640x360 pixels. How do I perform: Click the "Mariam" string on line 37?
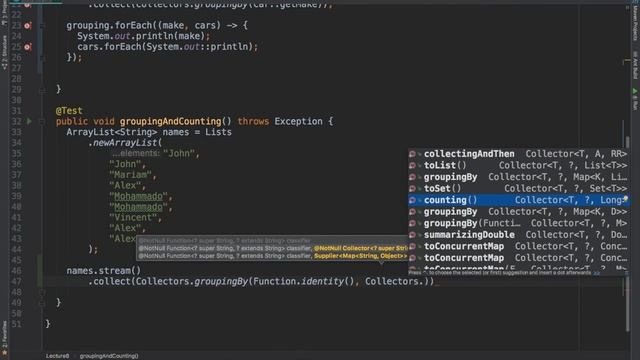tap(130, 175)
